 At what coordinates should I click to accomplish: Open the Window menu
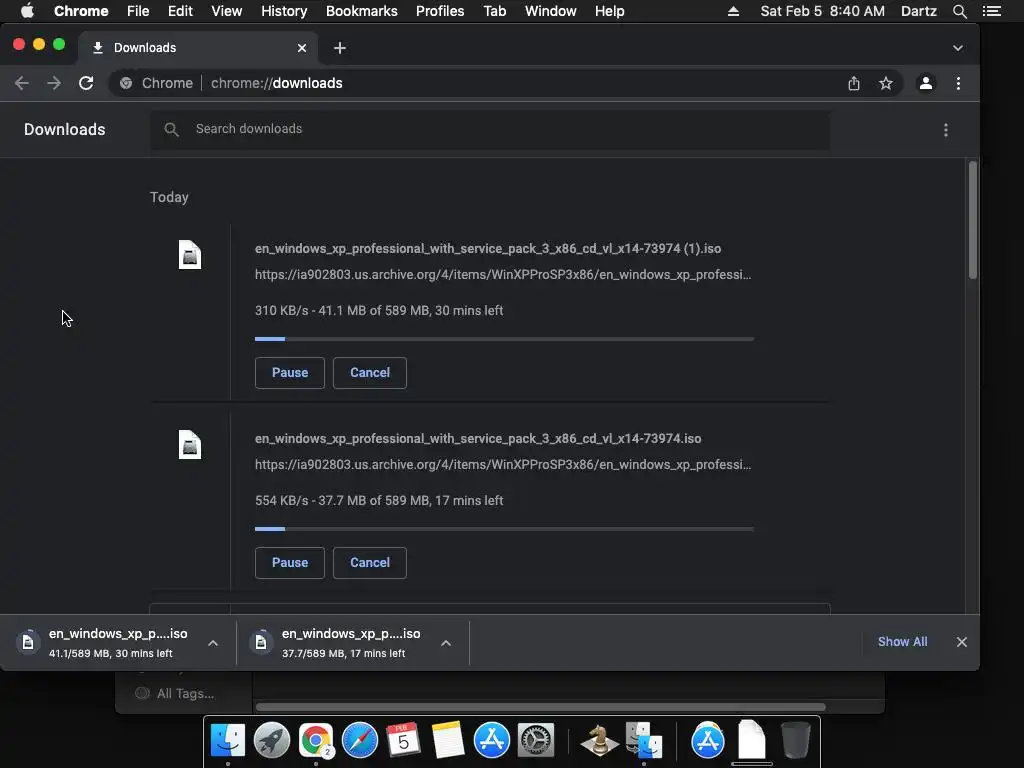click(551, 11)
